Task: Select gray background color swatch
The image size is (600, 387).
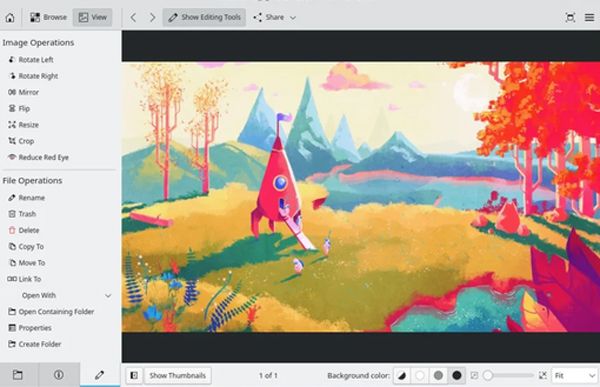Action: click(x=438, y=376)
